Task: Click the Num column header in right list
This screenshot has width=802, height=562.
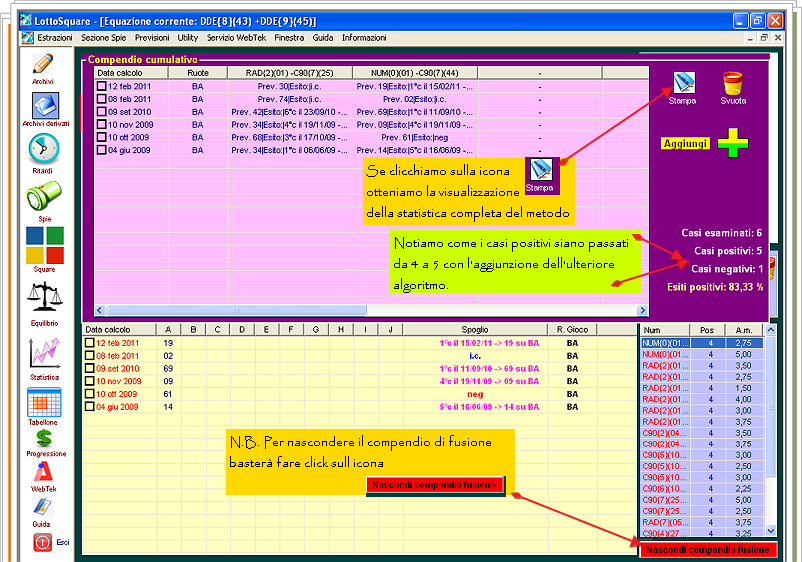Action: pos(664,330)
